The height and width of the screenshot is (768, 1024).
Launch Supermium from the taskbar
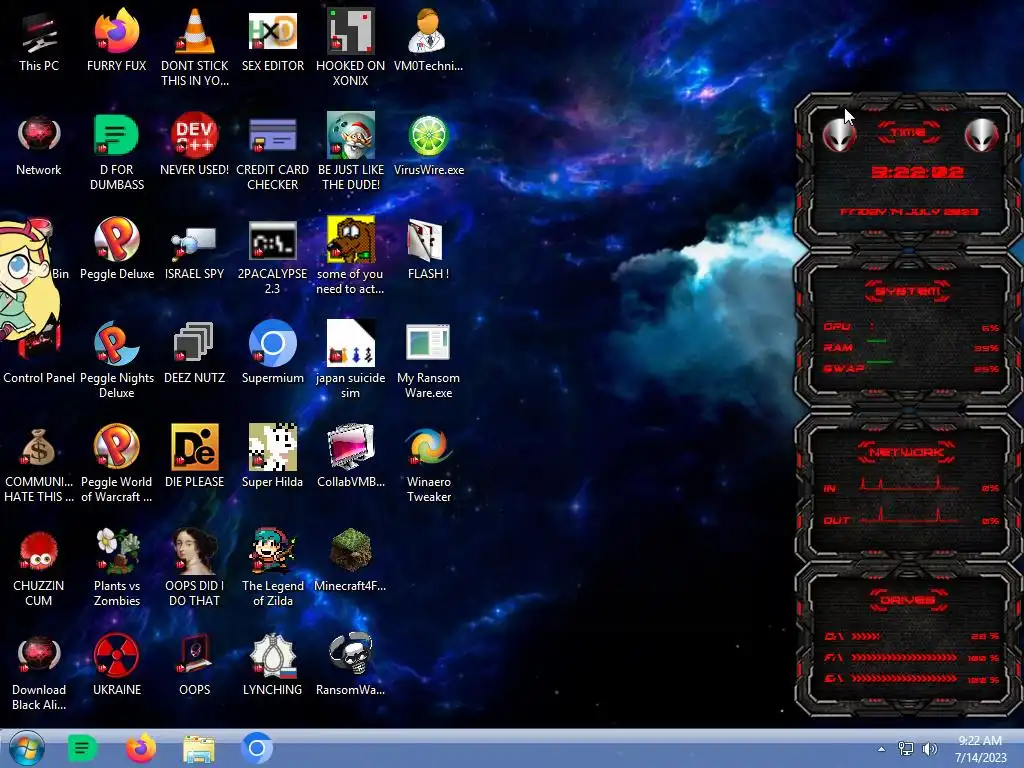click(257, 748)
